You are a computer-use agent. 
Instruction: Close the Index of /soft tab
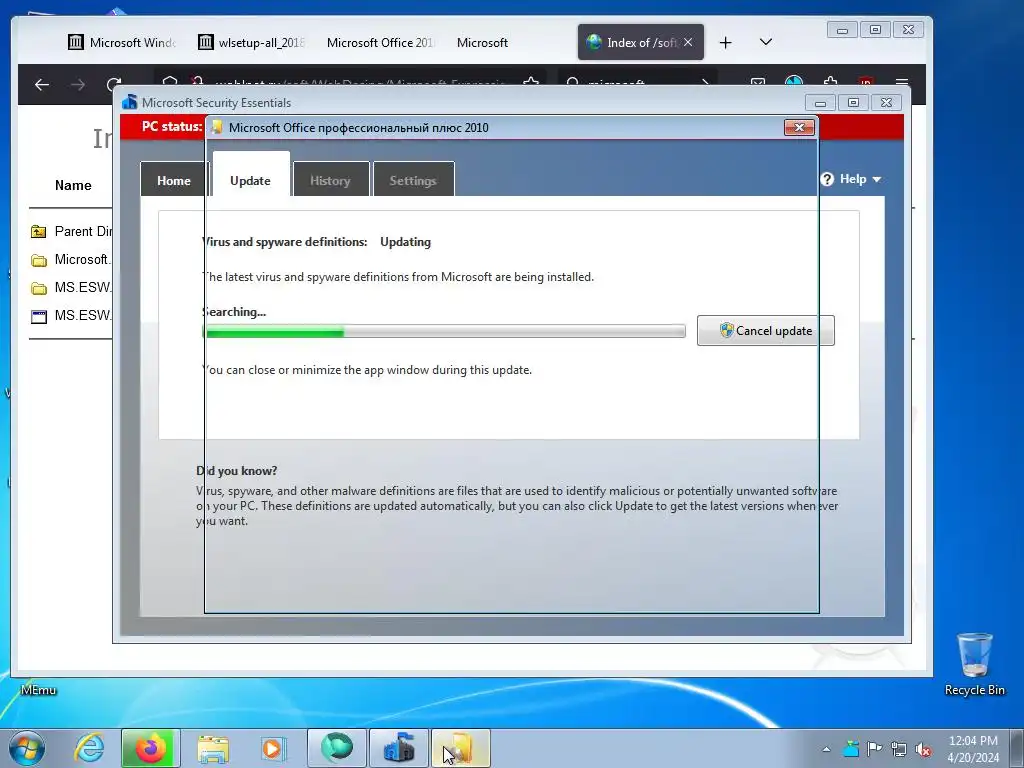(x=688, y=42)
